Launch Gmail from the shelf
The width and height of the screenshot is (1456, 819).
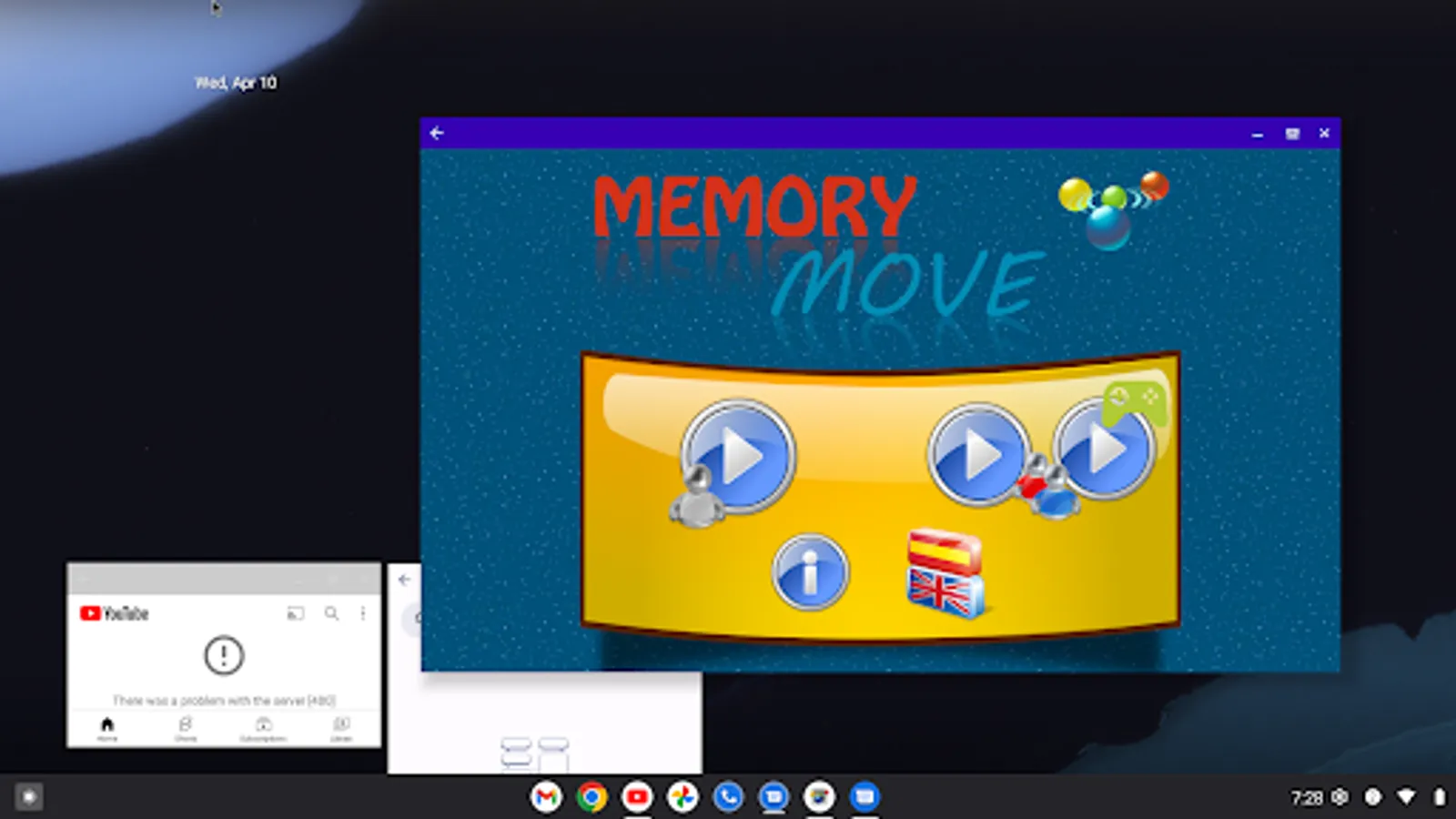click(x=547, y=798)
